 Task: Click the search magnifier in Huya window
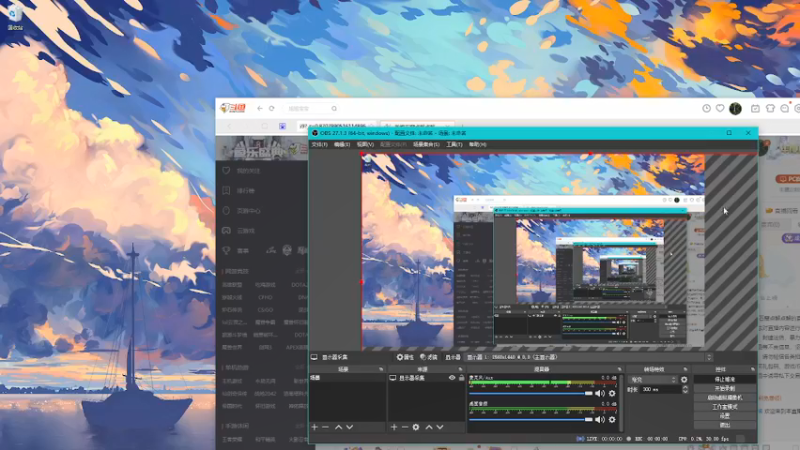(x=334, y=109)
